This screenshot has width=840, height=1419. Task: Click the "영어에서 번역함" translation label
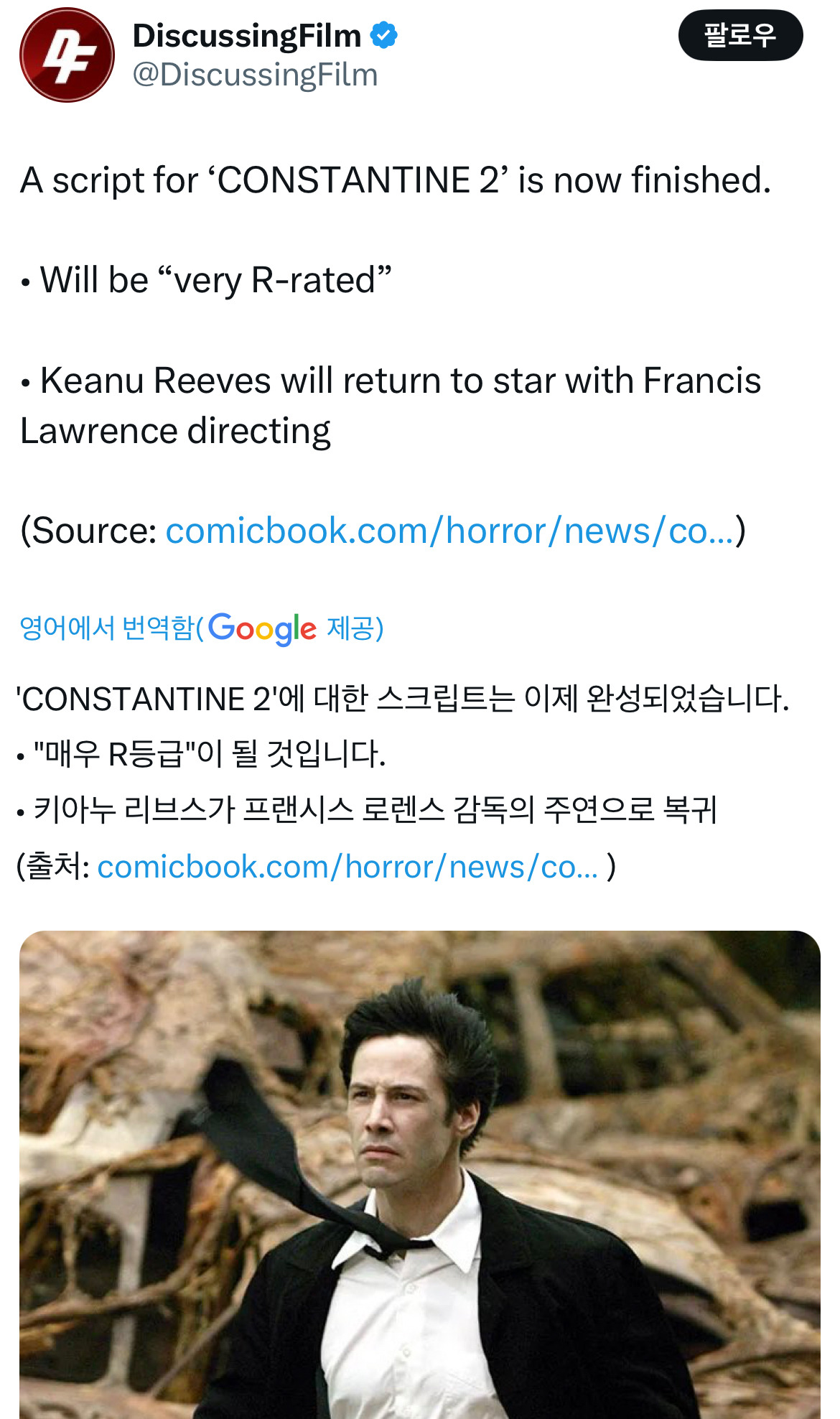pyautogui.click(x=106, y=628)
